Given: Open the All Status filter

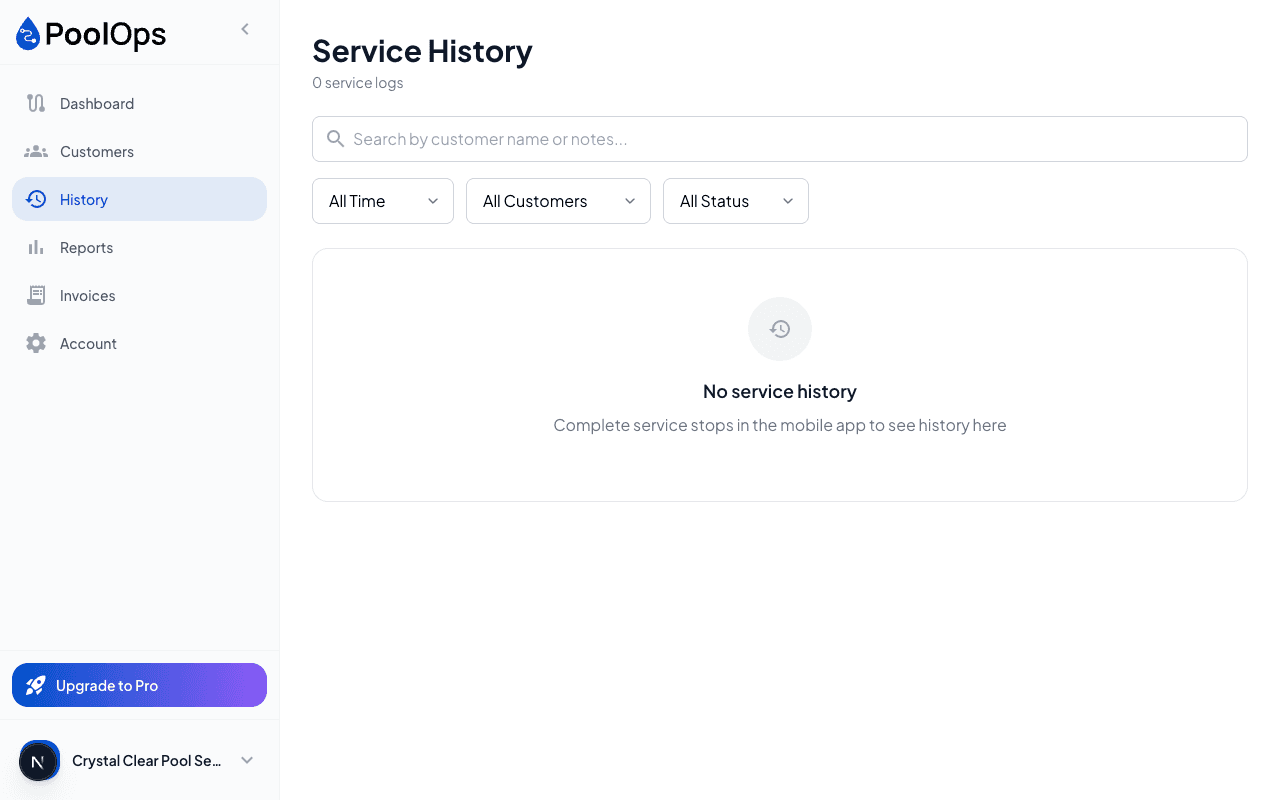Looking at the screenshot, I should [736, 201].
